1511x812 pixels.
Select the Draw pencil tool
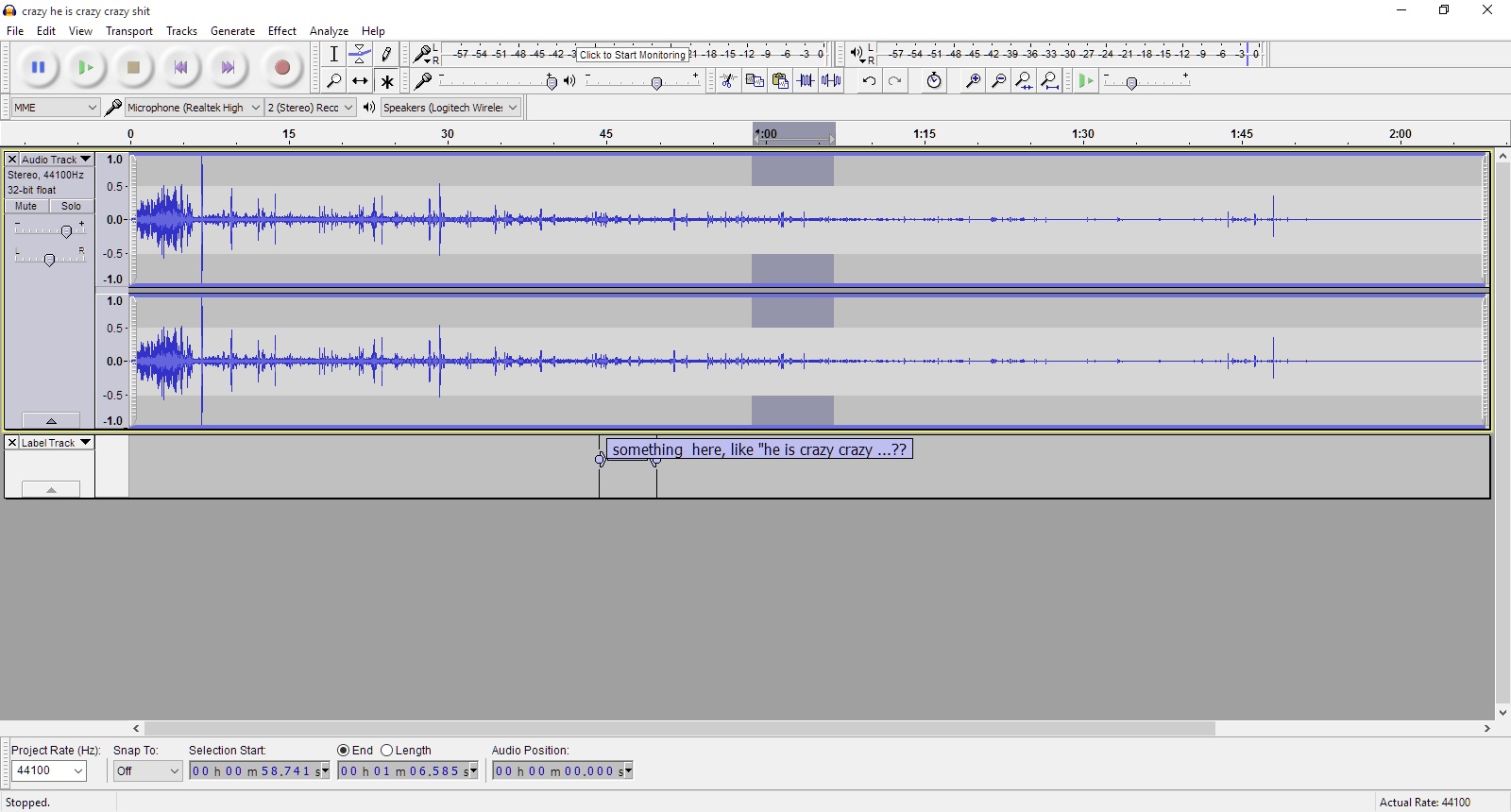click(x=386, y=55)
